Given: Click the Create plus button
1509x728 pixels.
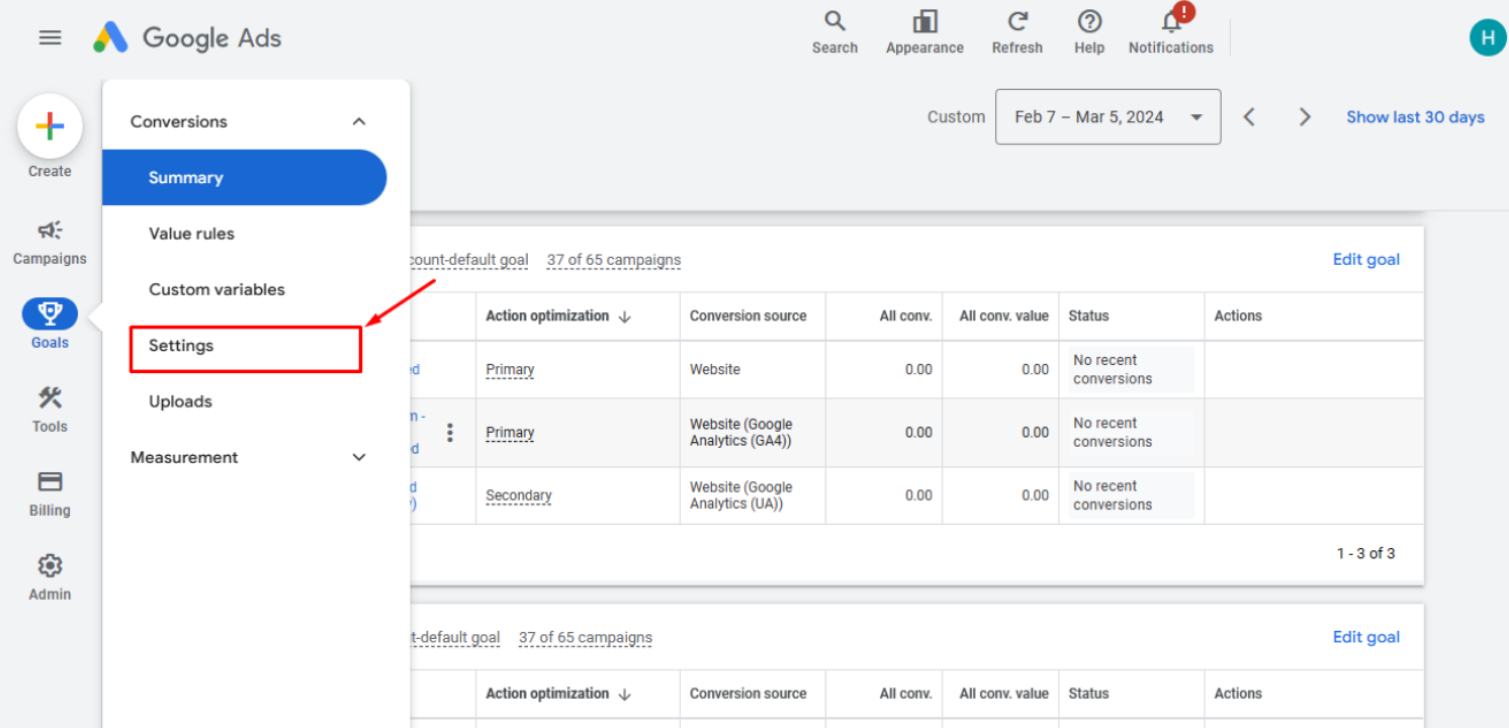Looking at the screenshot, I should coord(50,127).
